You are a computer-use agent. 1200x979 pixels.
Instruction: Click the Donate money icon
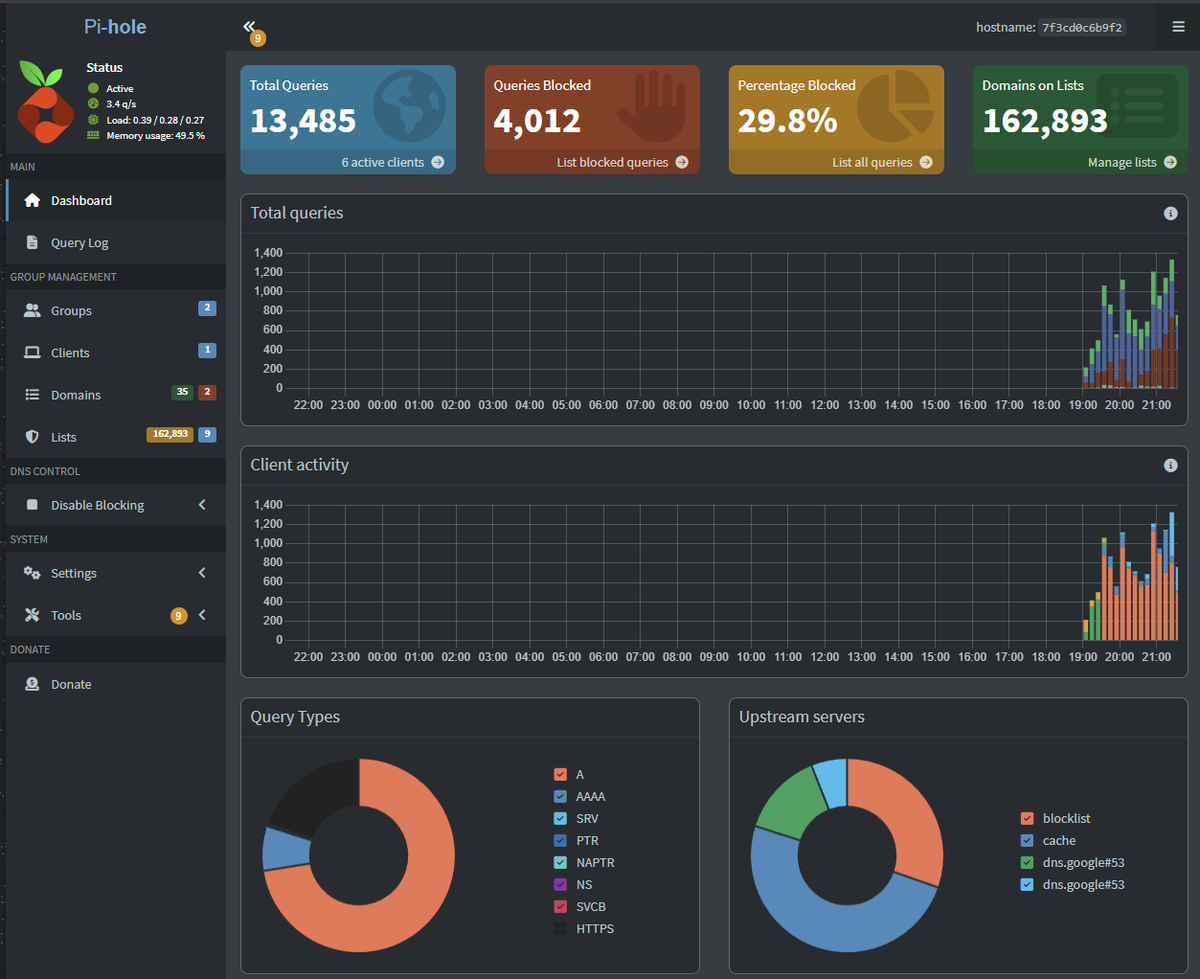coord(32,684)
